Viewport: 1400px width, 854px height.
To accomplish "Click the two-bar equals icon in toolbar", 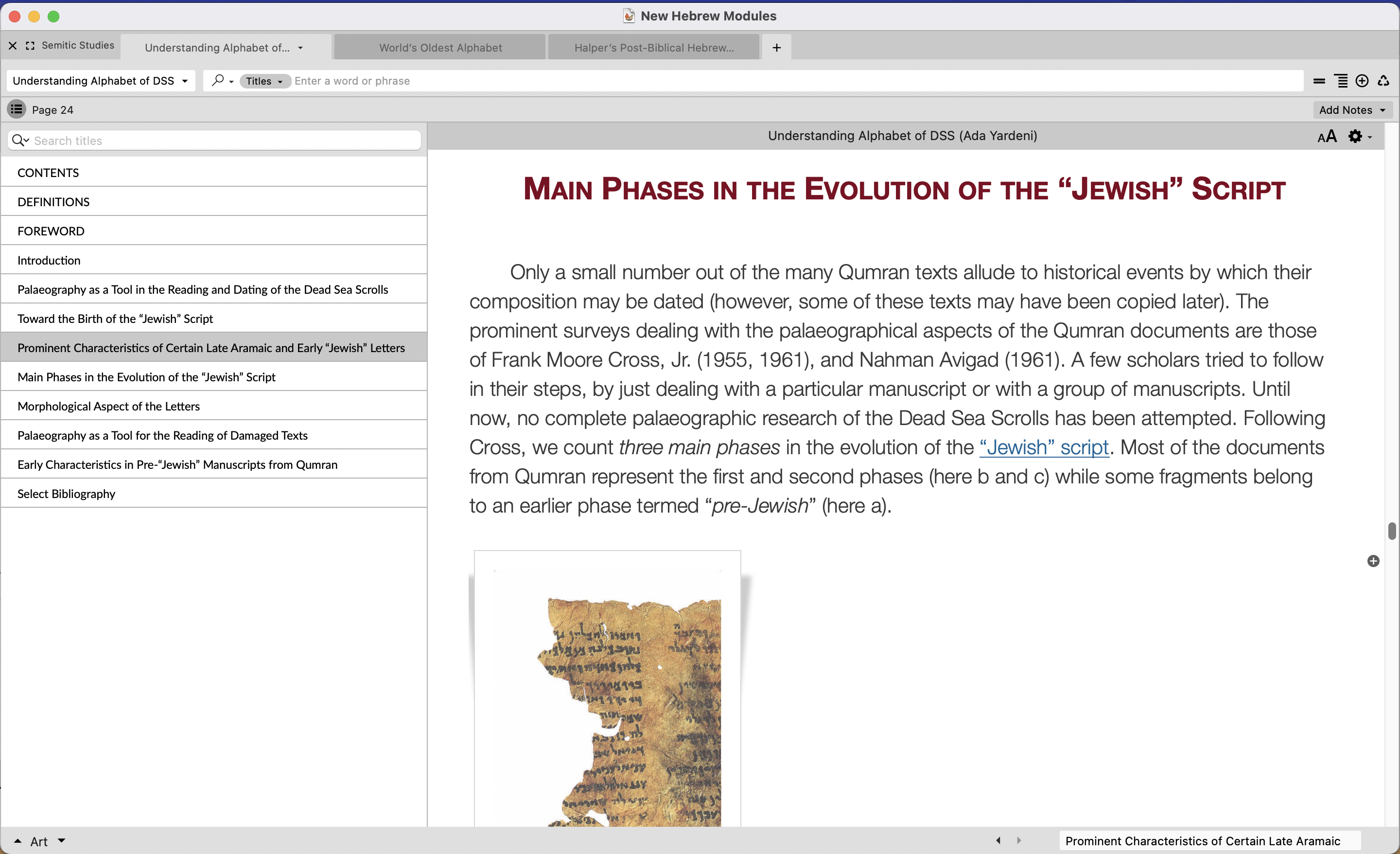I will click(1319, 81).
